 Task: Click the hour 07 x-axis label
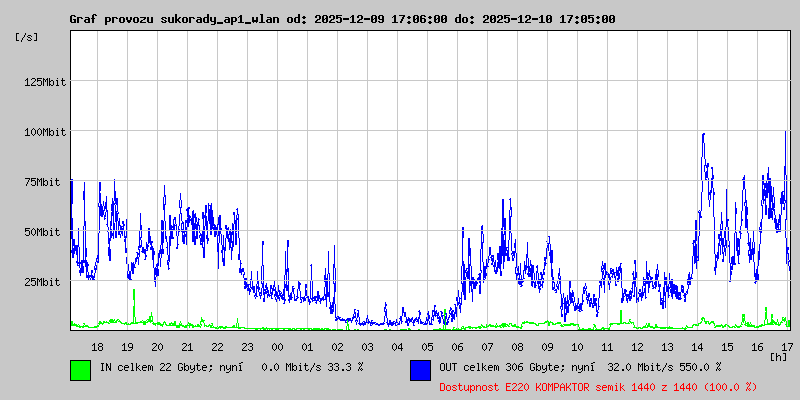(487, 347)
